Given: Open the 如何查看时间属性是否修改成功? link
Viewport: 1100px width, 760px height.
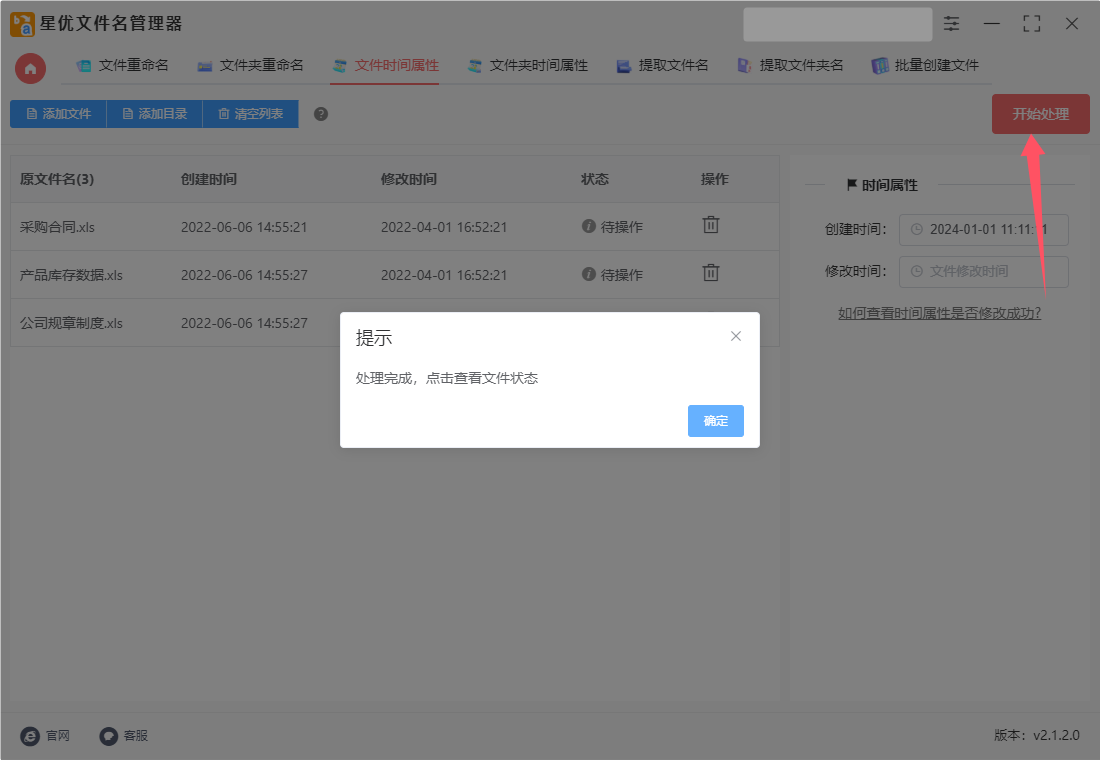Looking at the screenshot, I should pos(939,313).
